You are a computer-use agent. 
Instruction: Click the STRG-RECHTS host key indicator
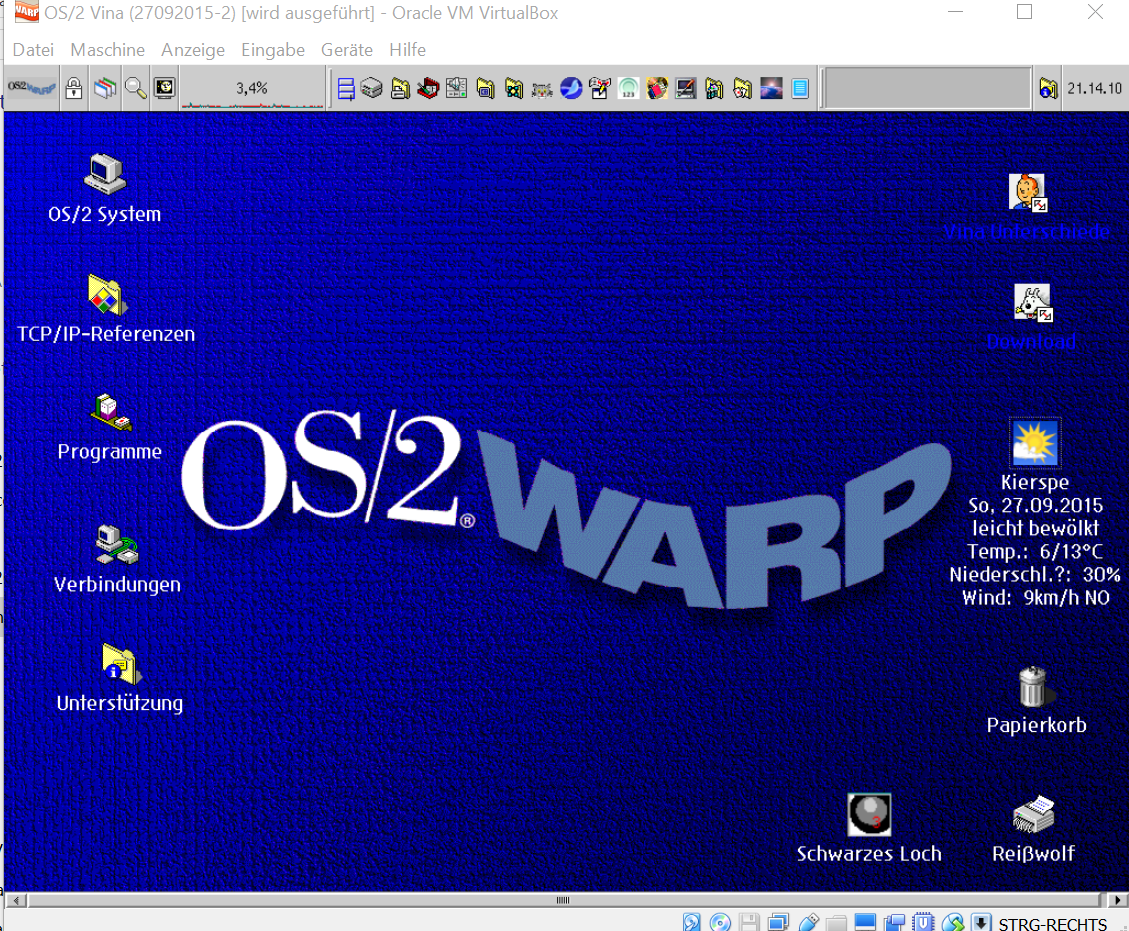(x=1053, y=924)
